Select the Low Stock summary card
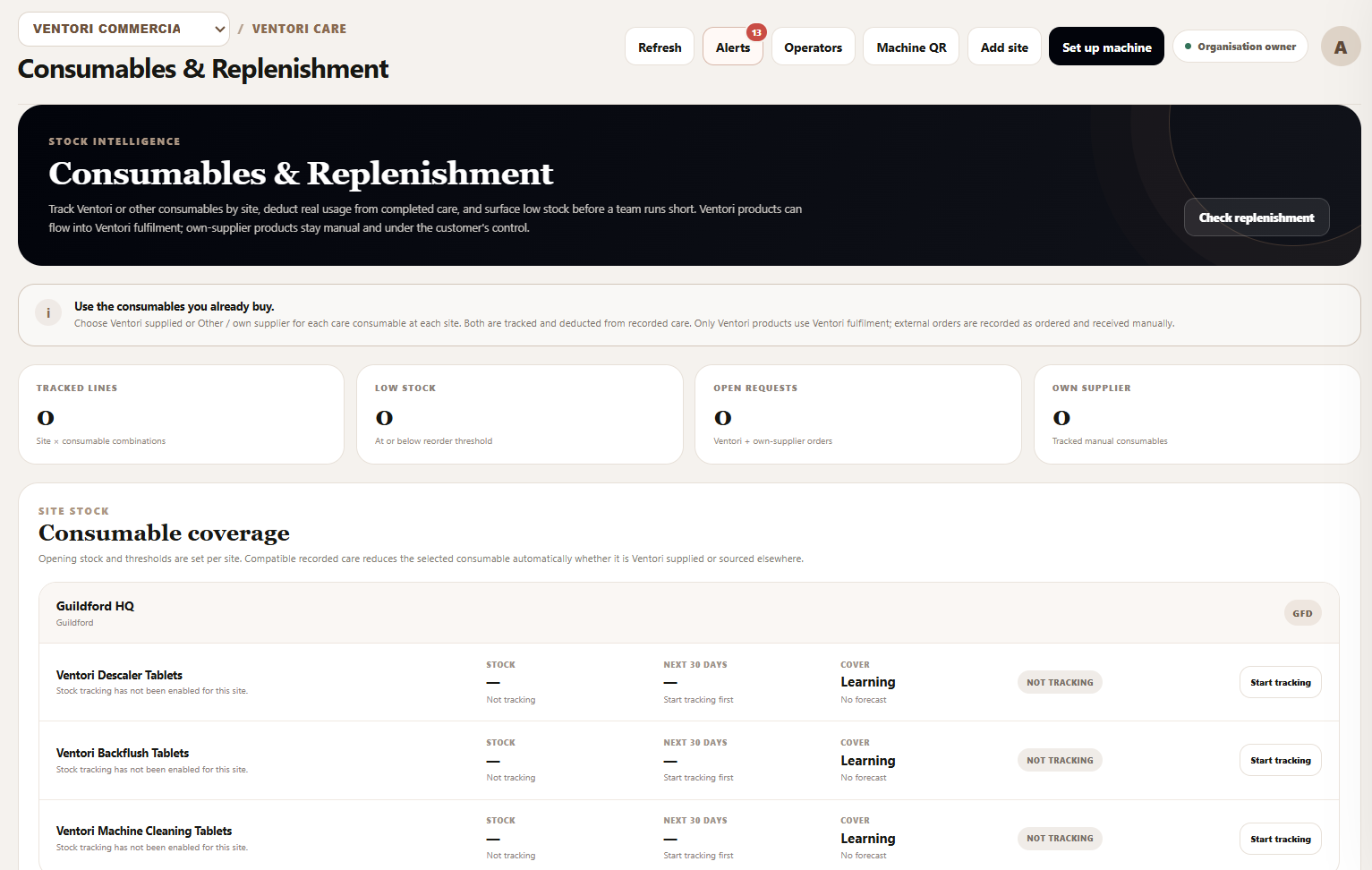 click(520, 414)
